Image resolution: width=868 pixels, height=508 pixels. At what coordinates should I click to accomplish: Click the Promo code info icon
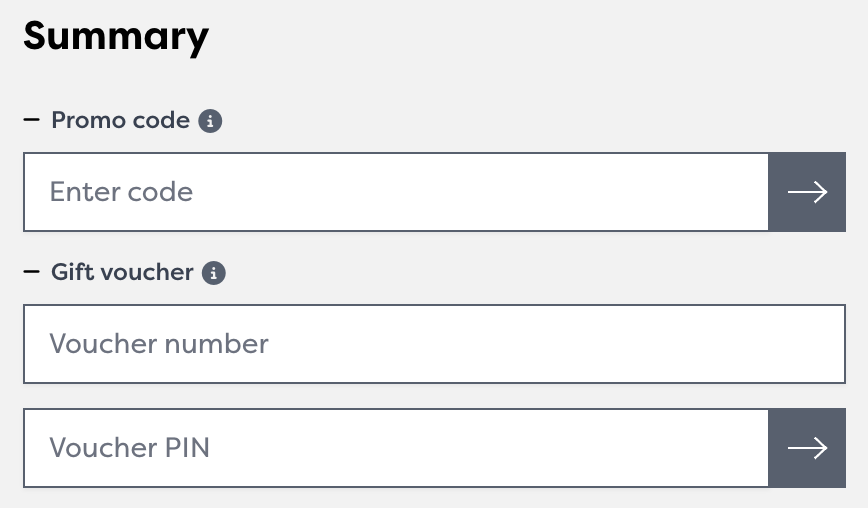(x=210, y=121)
